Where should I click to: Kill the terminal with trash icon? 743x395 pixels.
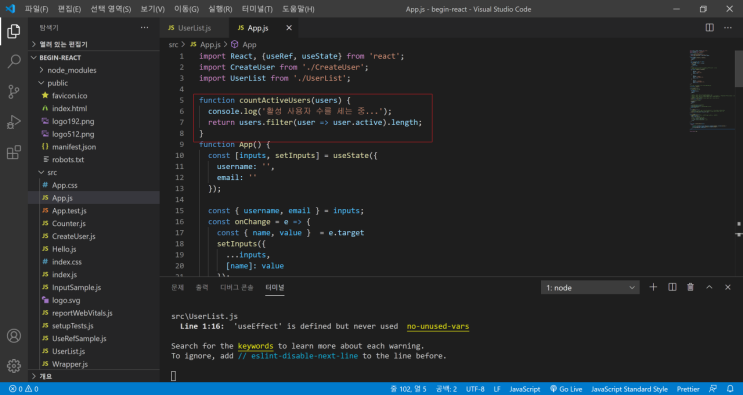pyautogui.click(x=690, y=287)
